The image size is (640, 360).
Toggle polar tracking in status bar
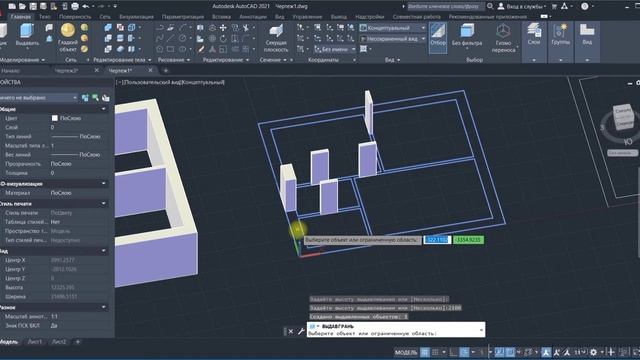(464, 352)
